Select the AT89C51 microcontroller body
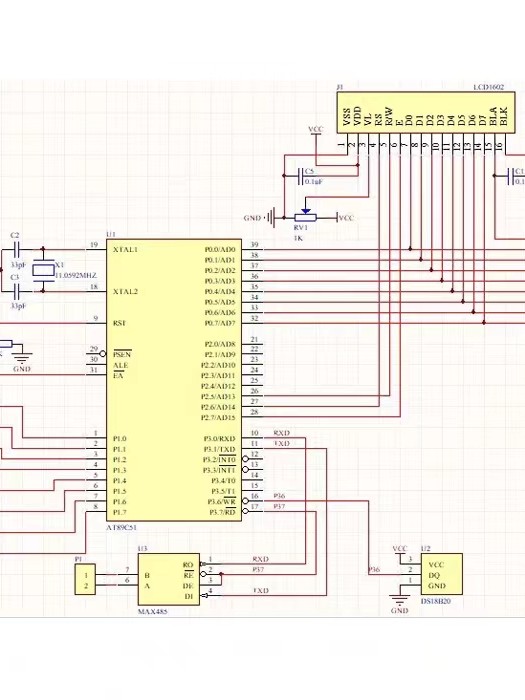The height and width of the screenshot is (700, 525). click(x=174, y=380)
